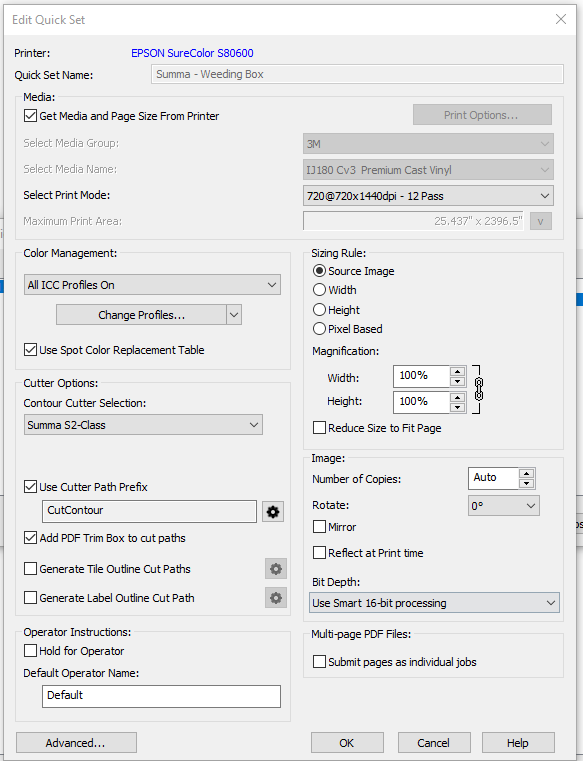Open Cutter Path Prefix gear settings
Image resolution: width=583 pixels, height=761 pixels.
(x=273, y=512)
